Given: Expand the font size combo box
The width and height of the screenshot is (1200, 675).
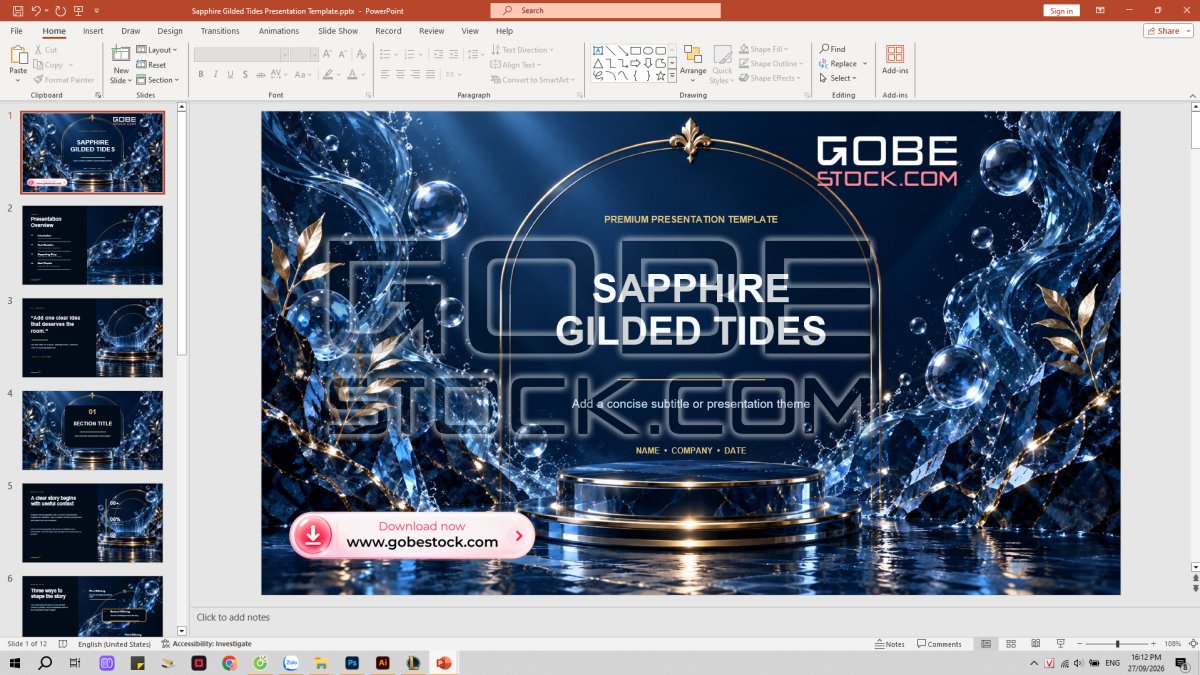Looking at the screenshot, I should [313, 54].
